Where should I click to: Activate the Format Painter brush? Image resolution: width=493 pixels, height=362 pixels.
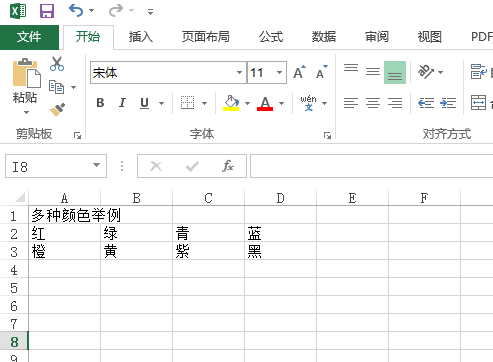click(x=57, y=109)
